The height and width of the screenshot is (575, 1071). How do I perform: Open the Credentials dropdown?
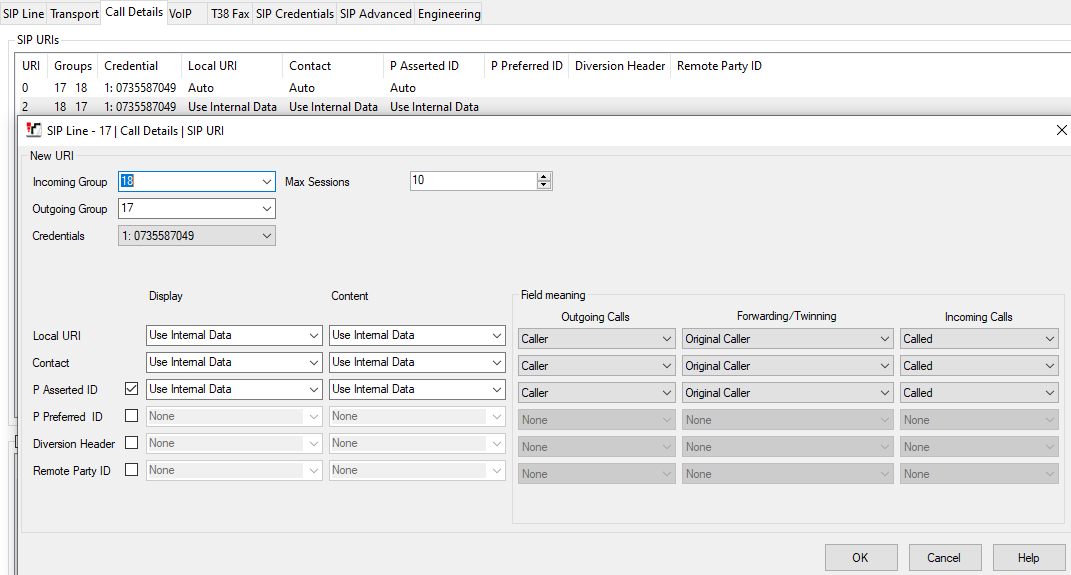[266, 236]
